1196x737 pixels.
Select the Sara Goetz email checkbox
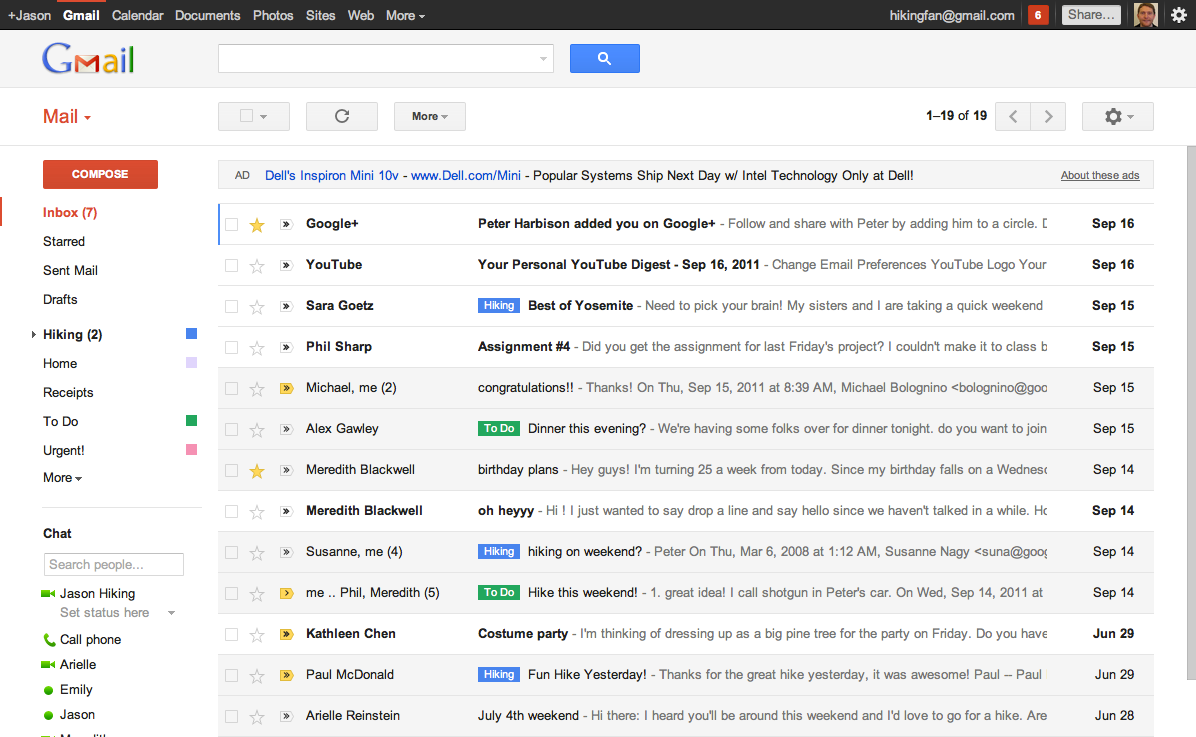[231, 307]
